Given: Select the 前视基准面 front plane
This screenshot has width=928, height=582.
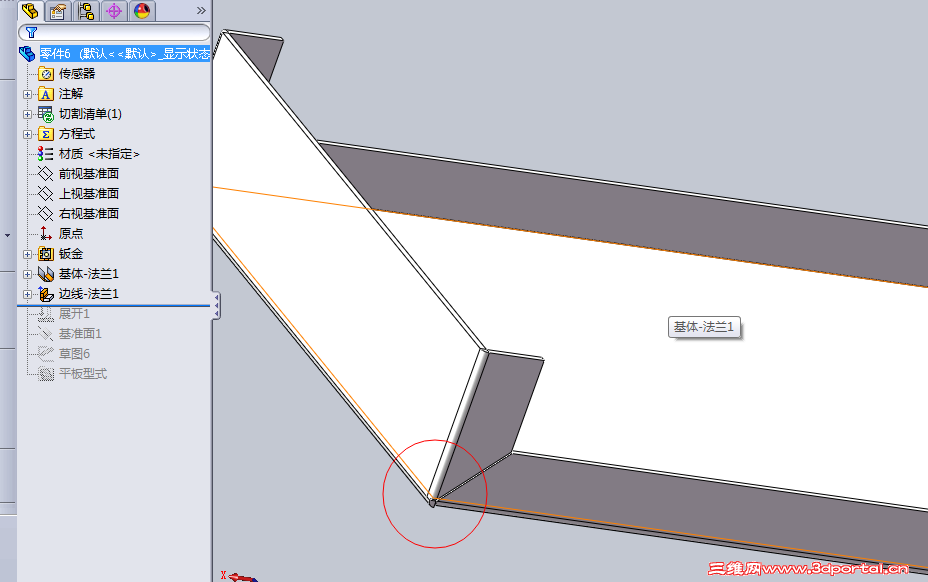Looking at the screenshot, I should (x=89, y=173).
